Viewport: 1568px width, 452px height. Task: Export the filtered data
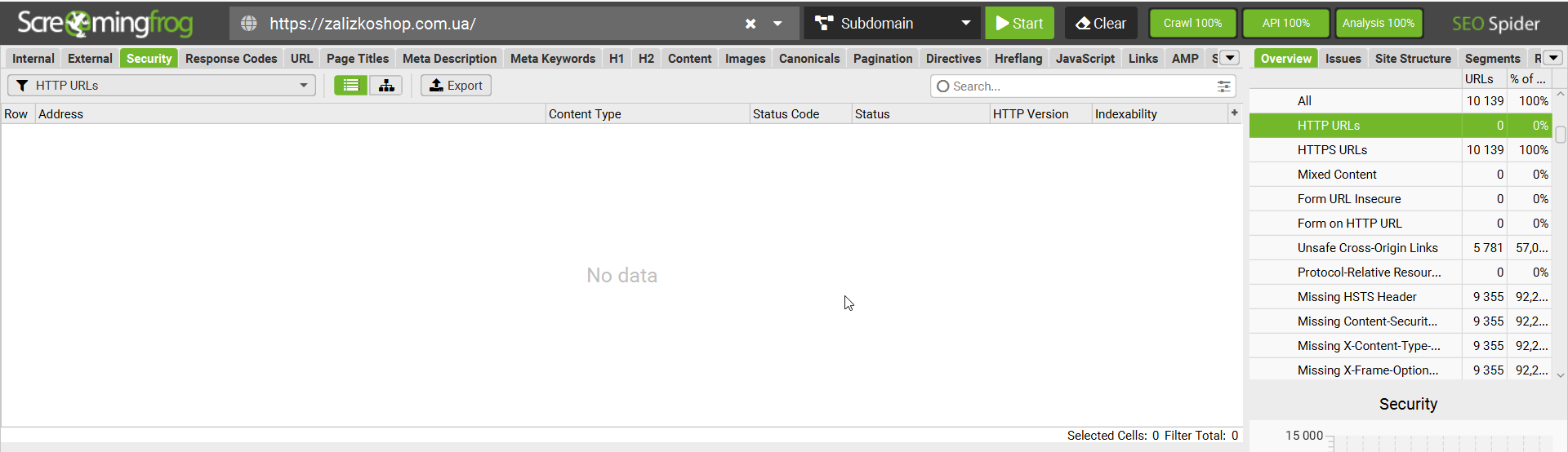(456, 85)
